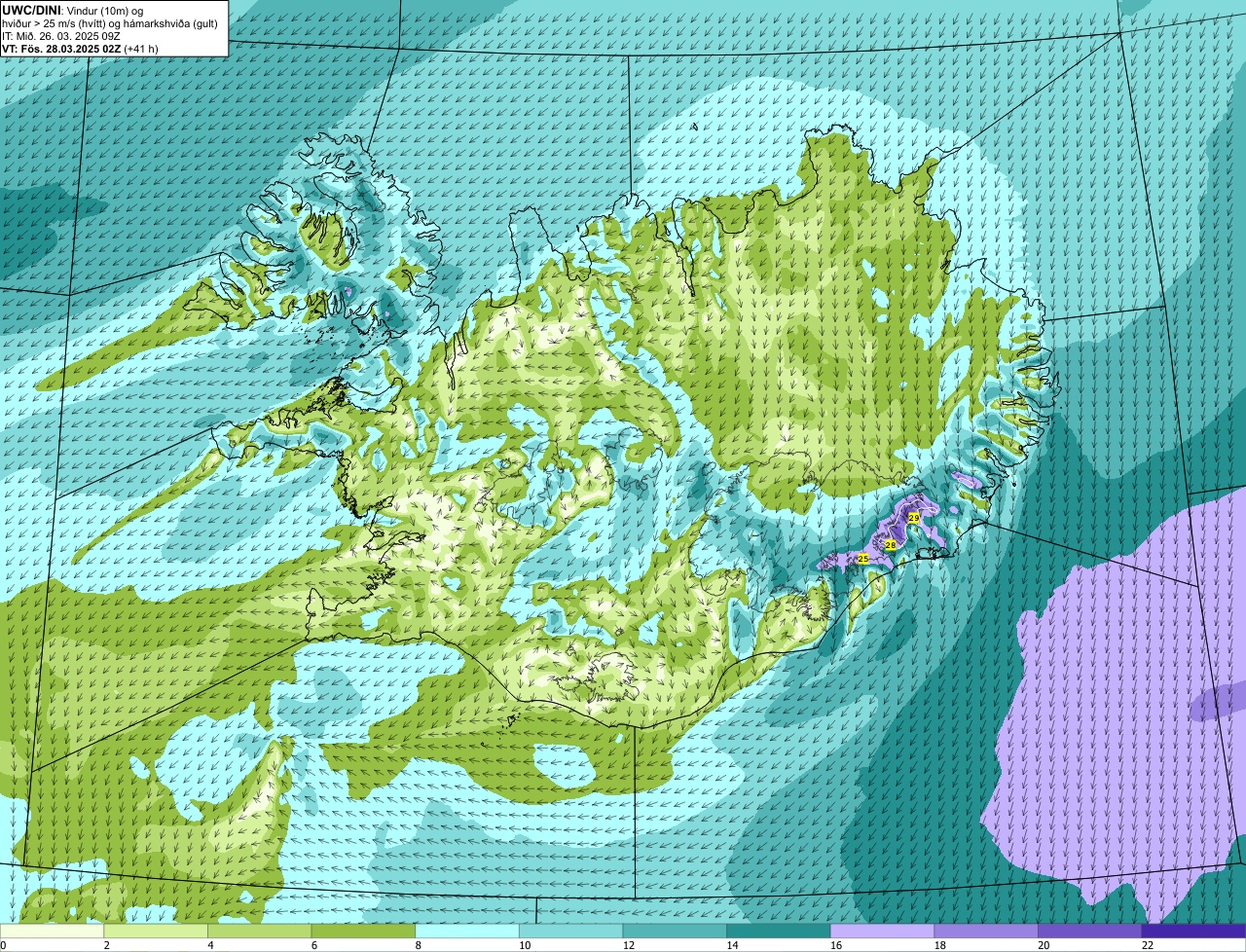
Task: Pick the 14–16 m/s dark teal swatch
Action: coord(779,931)
